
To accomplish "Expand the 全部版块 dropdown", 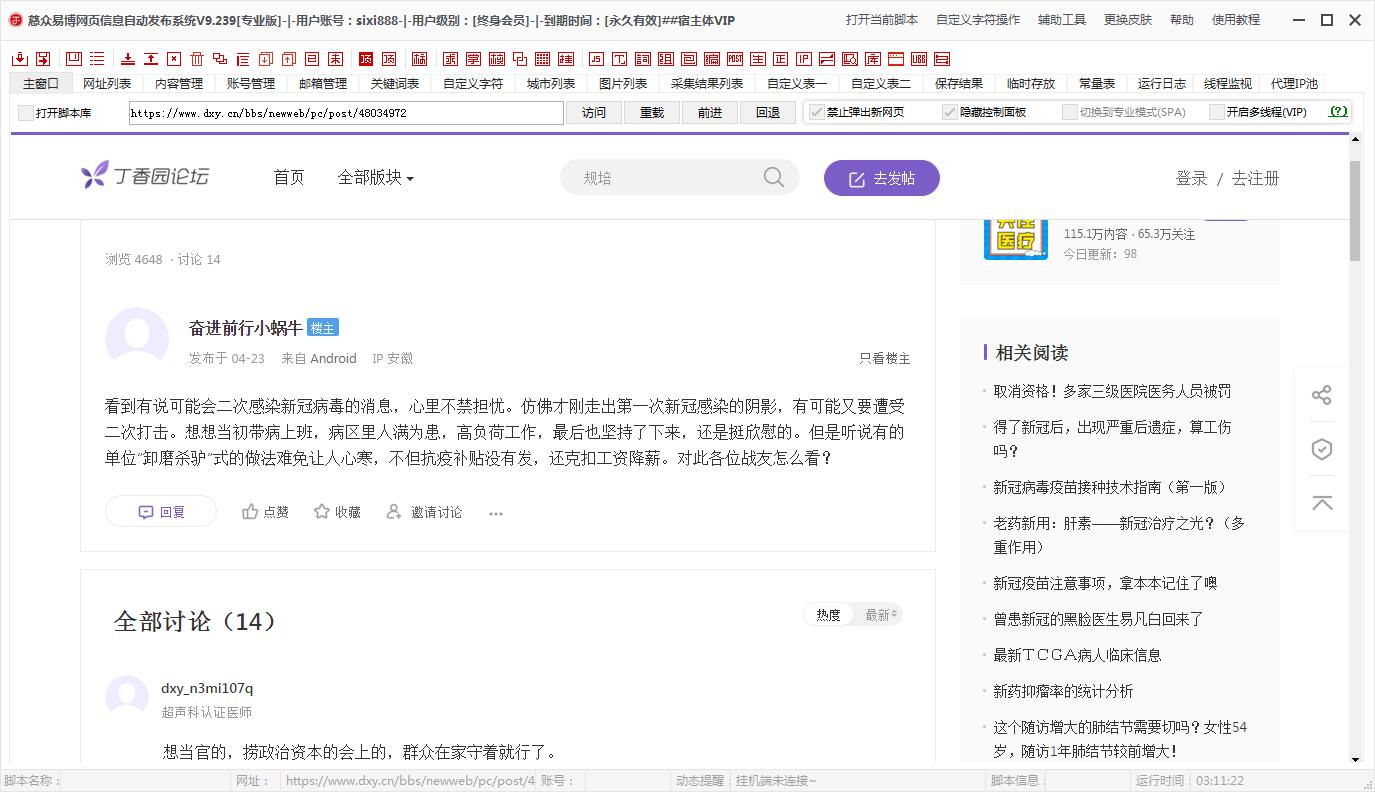I will (x=376, y=177).
